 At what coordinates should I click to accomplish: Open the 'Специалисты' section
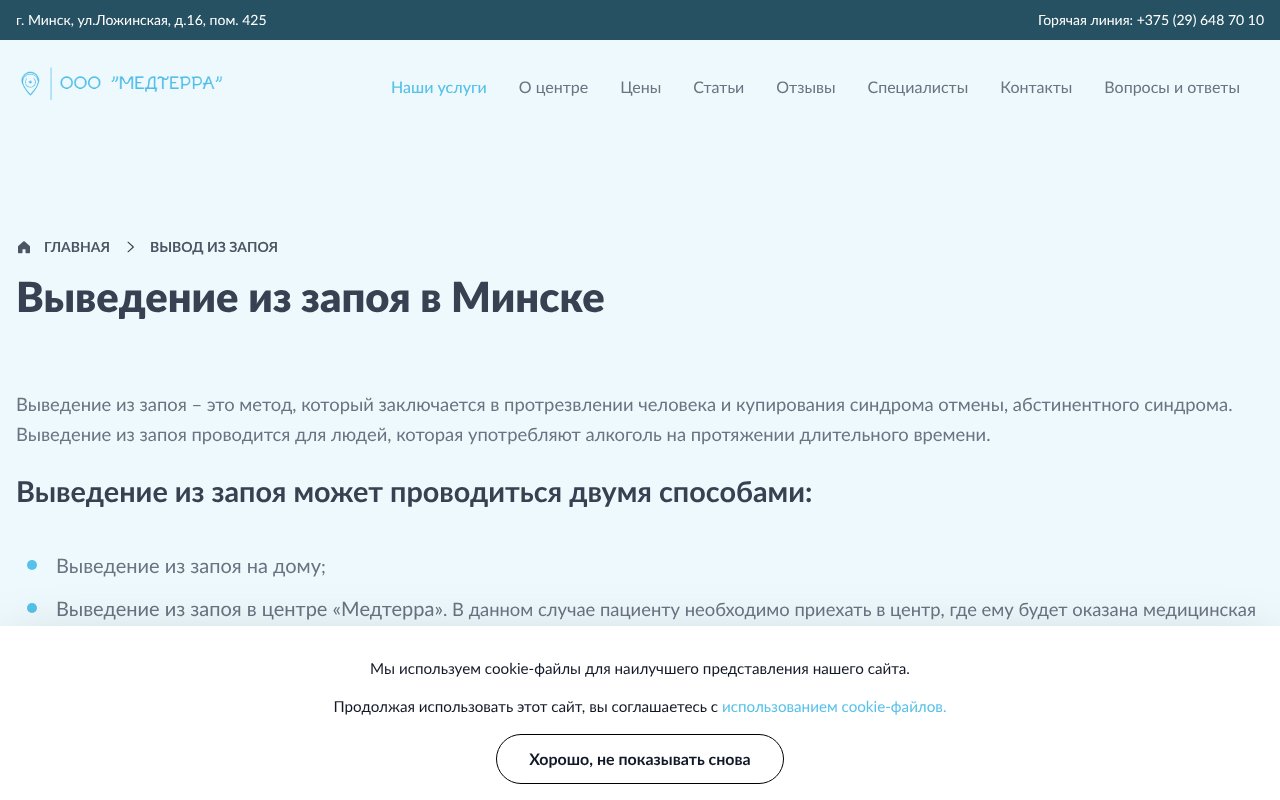point(917,87)
